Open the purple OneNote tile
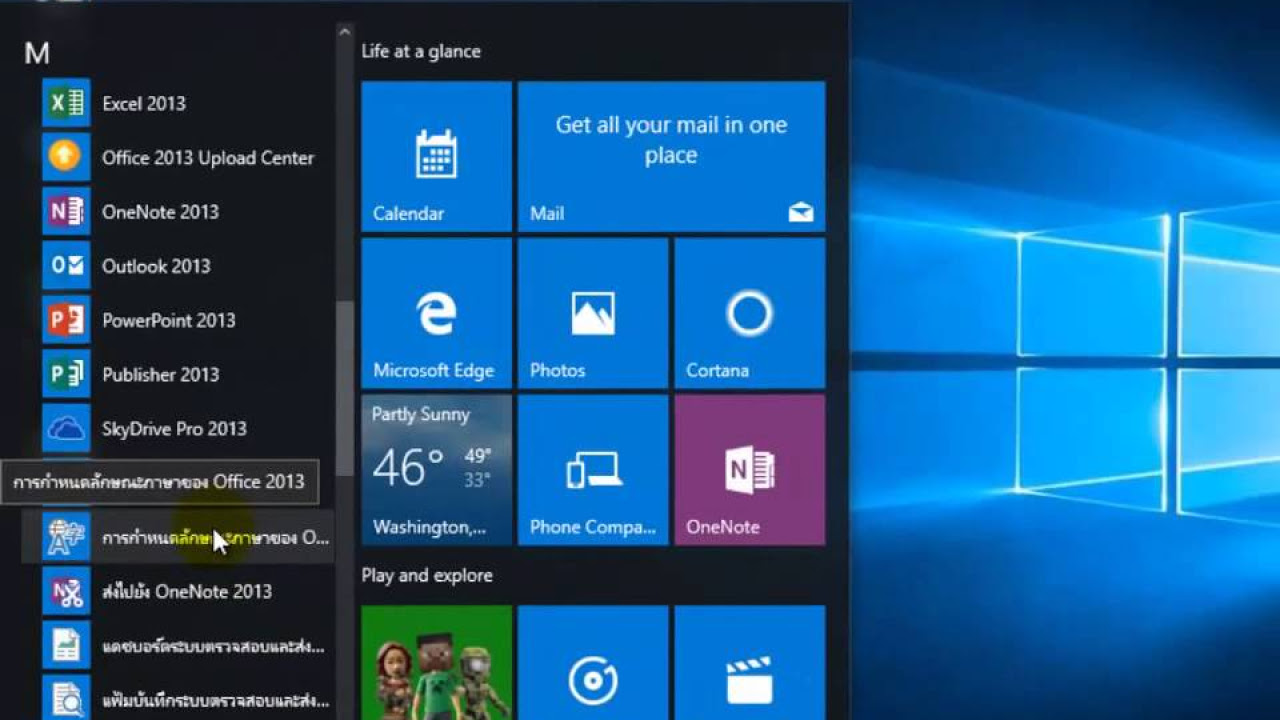The width and height of the screenshot is (1280, 720). (x=750, y=470)
